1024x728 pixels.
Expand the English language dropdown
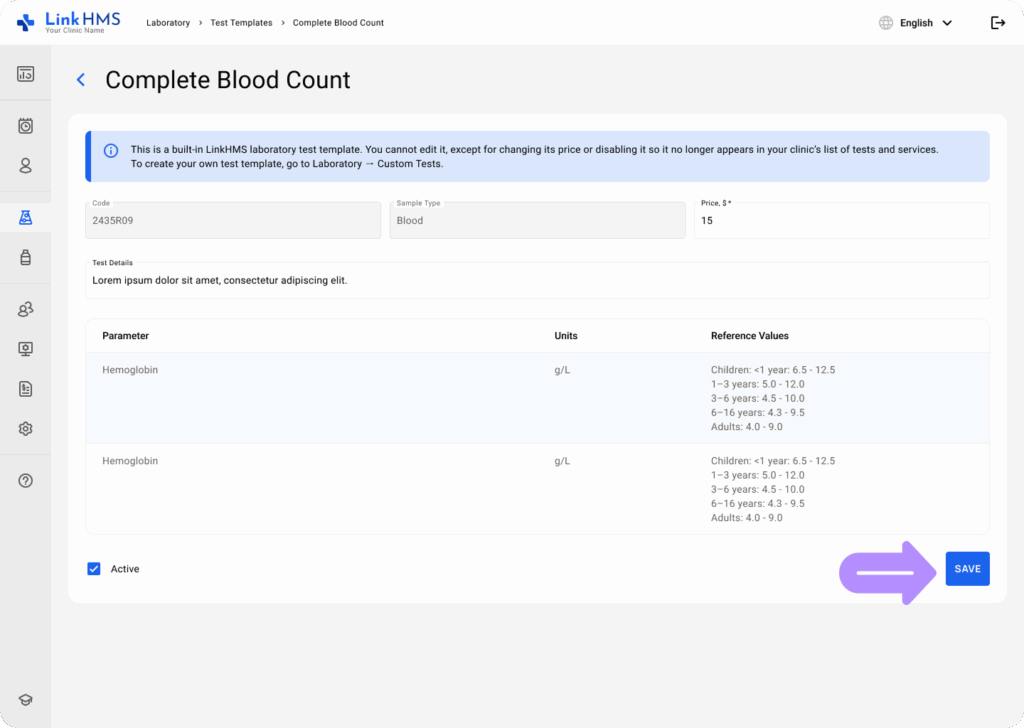(x=926, y=23)
